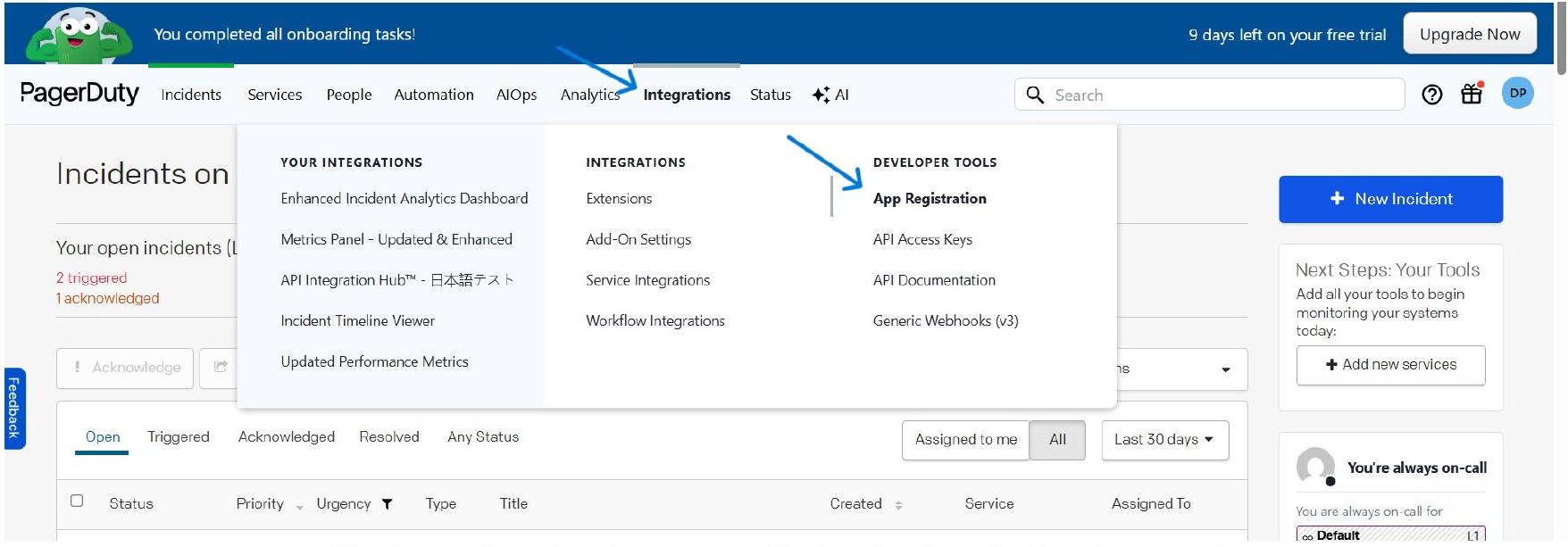Image resolution: width=1568 pixels, height=547 pixels.
Task: Open the help question mark icon
Action: pos(1431,95)
